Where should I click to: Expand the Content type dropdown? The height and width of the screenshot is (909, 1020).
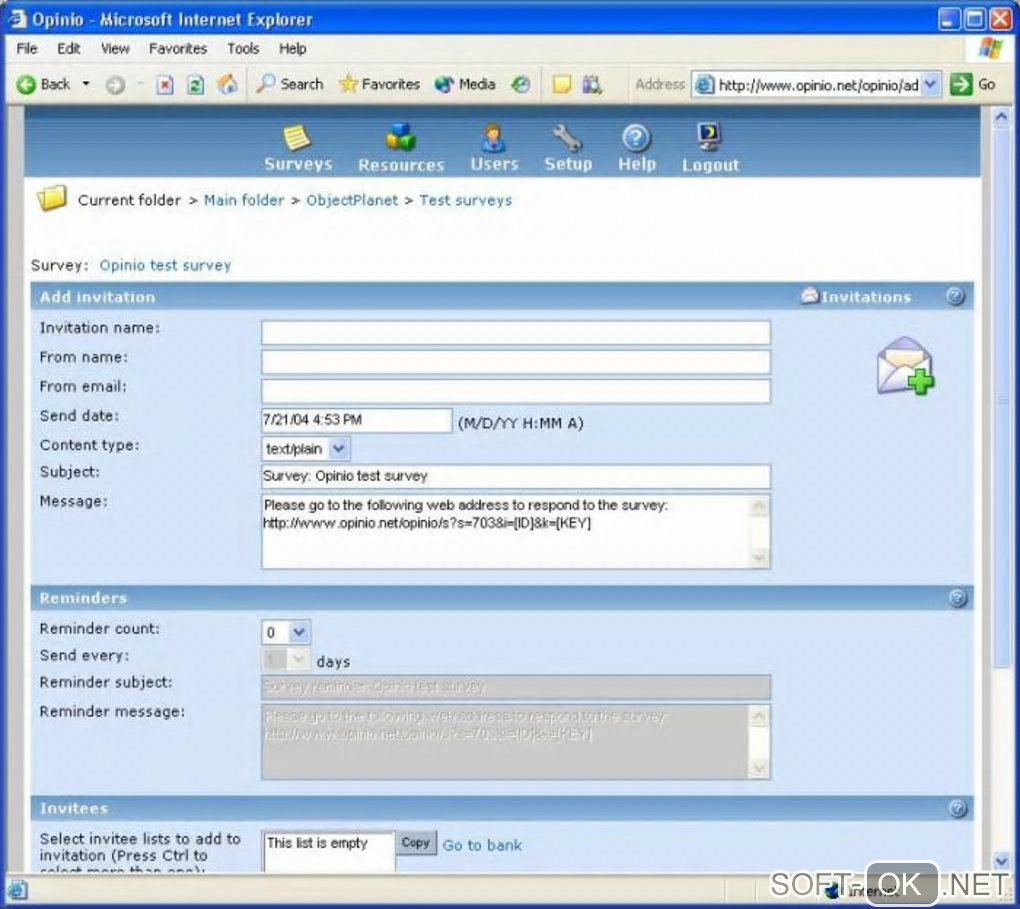click(x=338, y=448)
